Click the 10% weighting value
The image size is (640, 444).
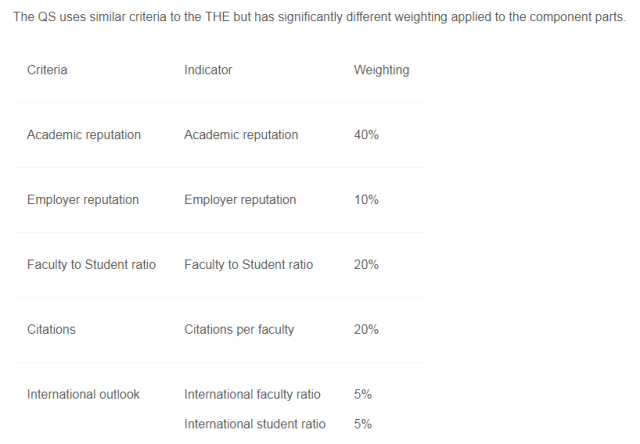tap(366, 200)
